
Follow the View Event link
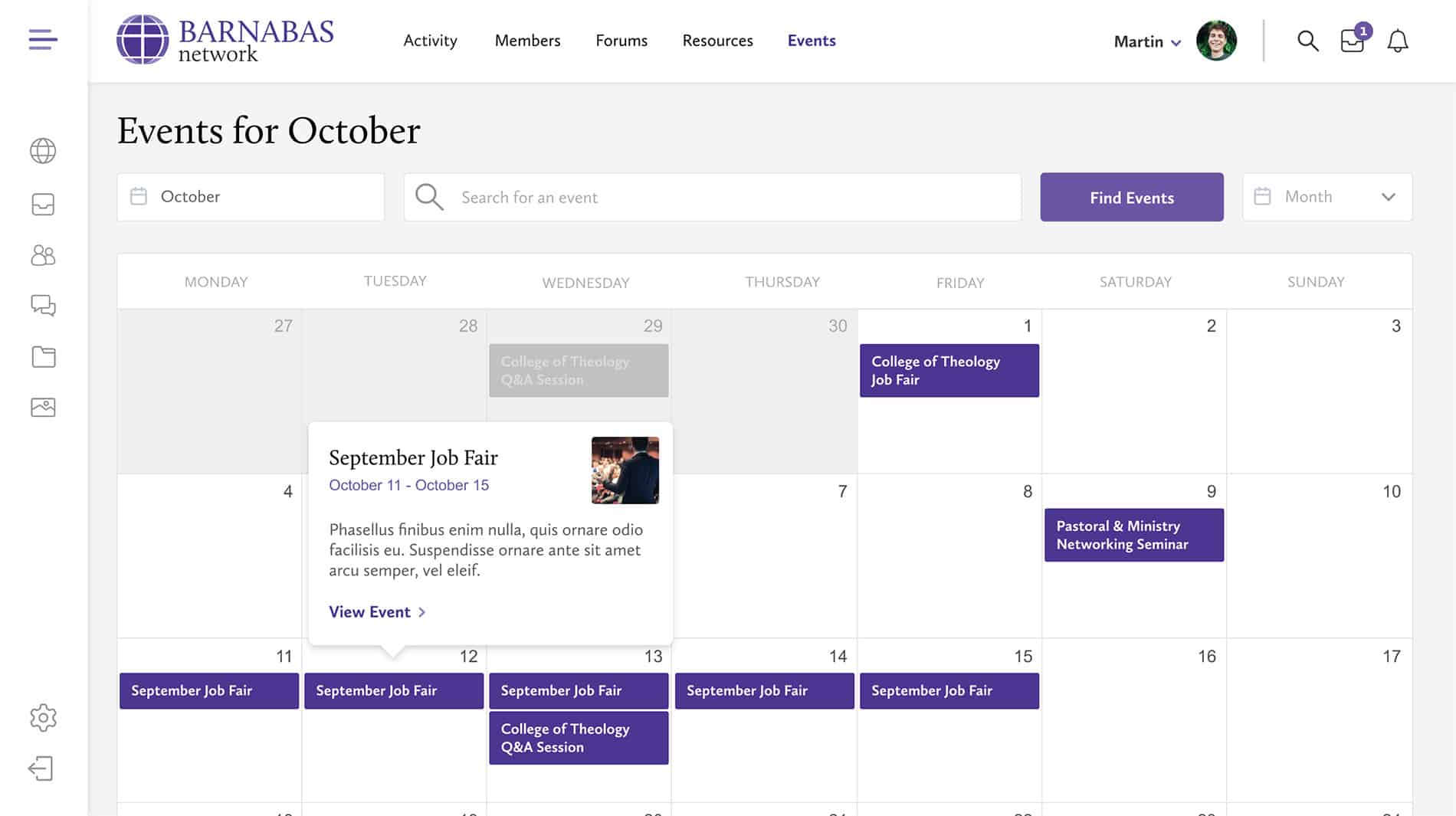pos(377,611)
